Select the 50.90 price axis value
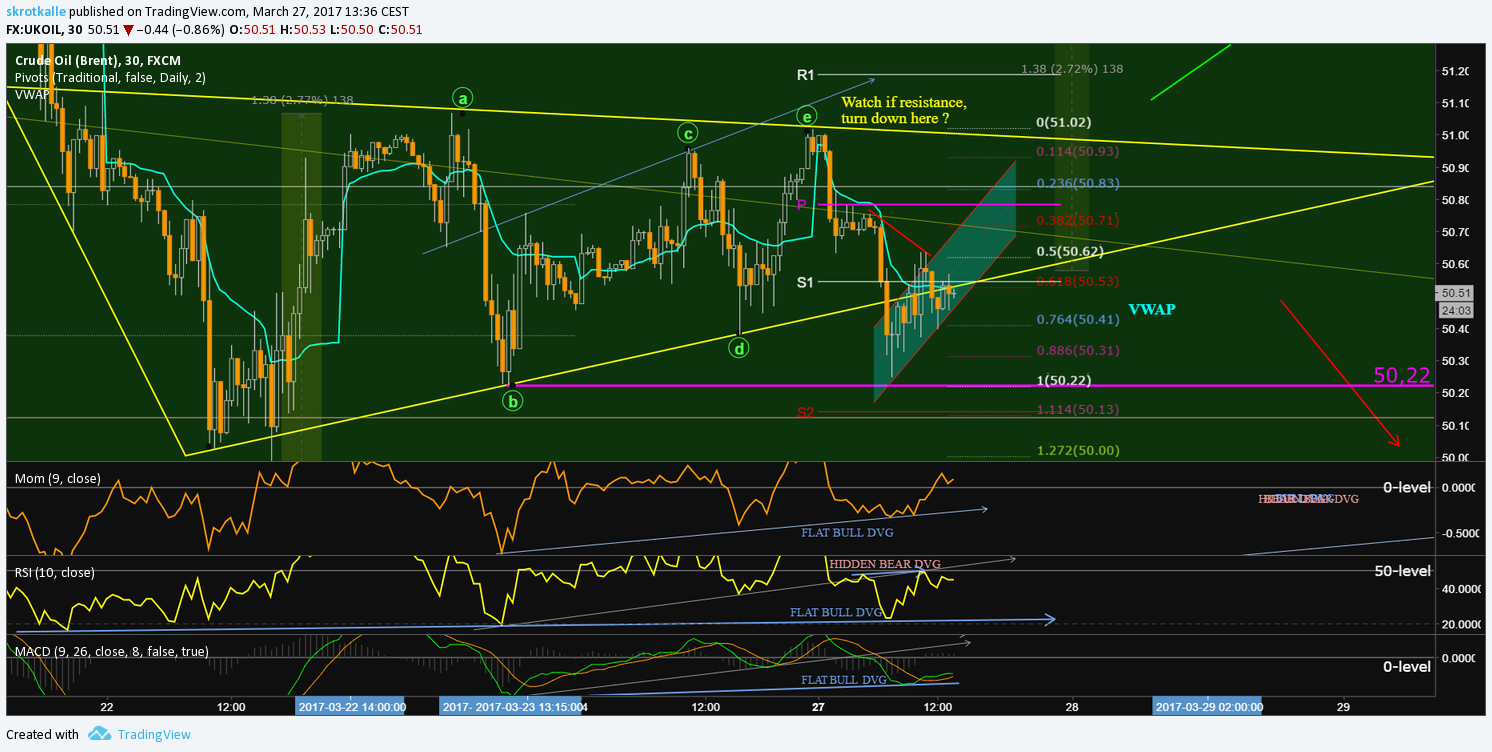This screenshot has width=1492, height=752. pyautogui.click(x=1455, y=168)
